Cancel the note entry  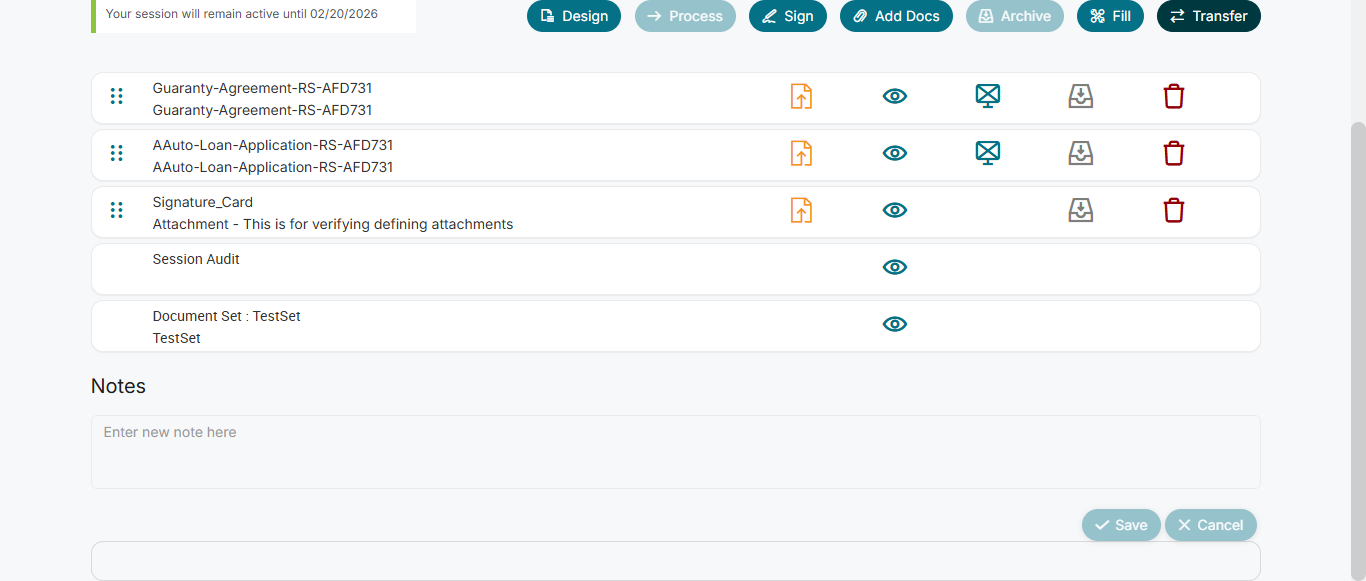point(1211,525)
